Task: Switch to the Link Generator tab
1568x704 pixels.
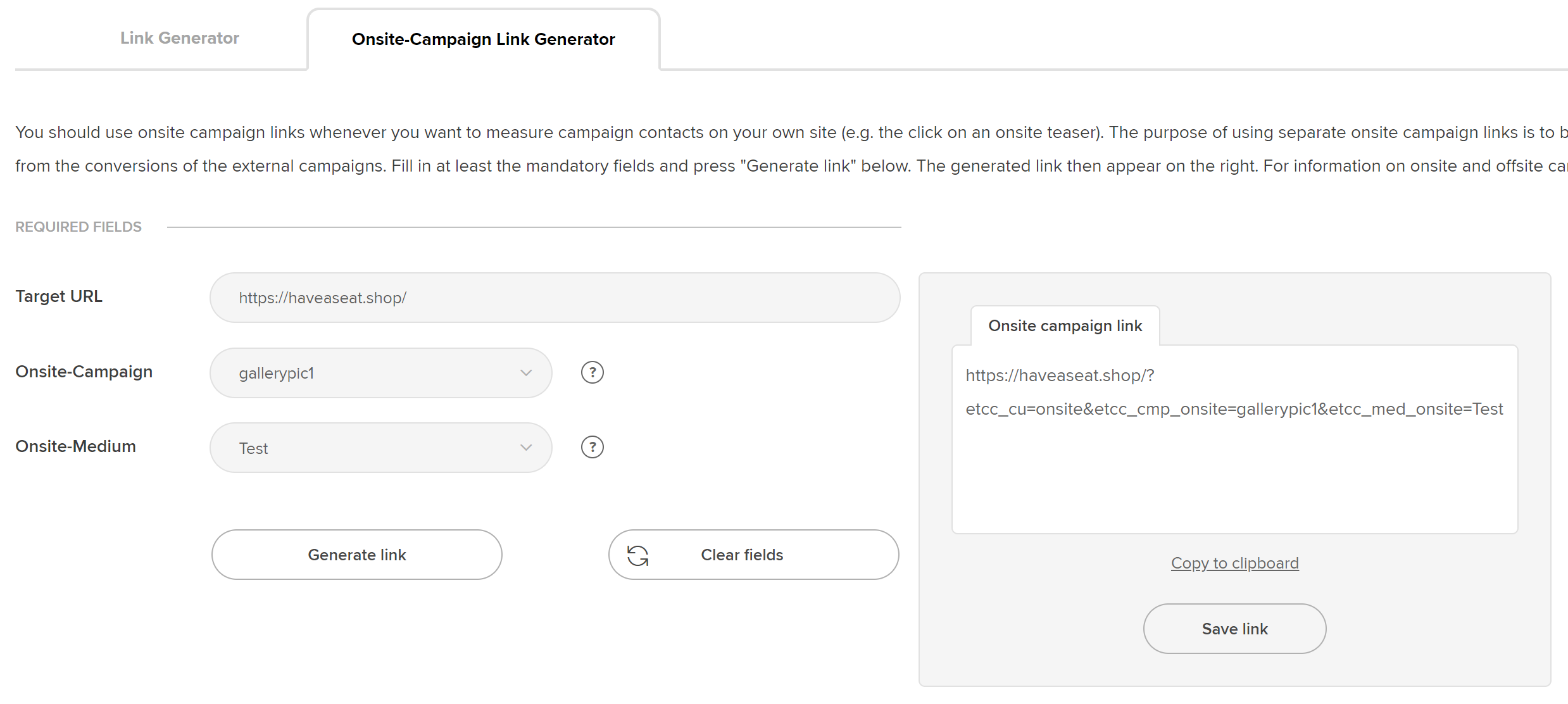Action: (180, 38)
